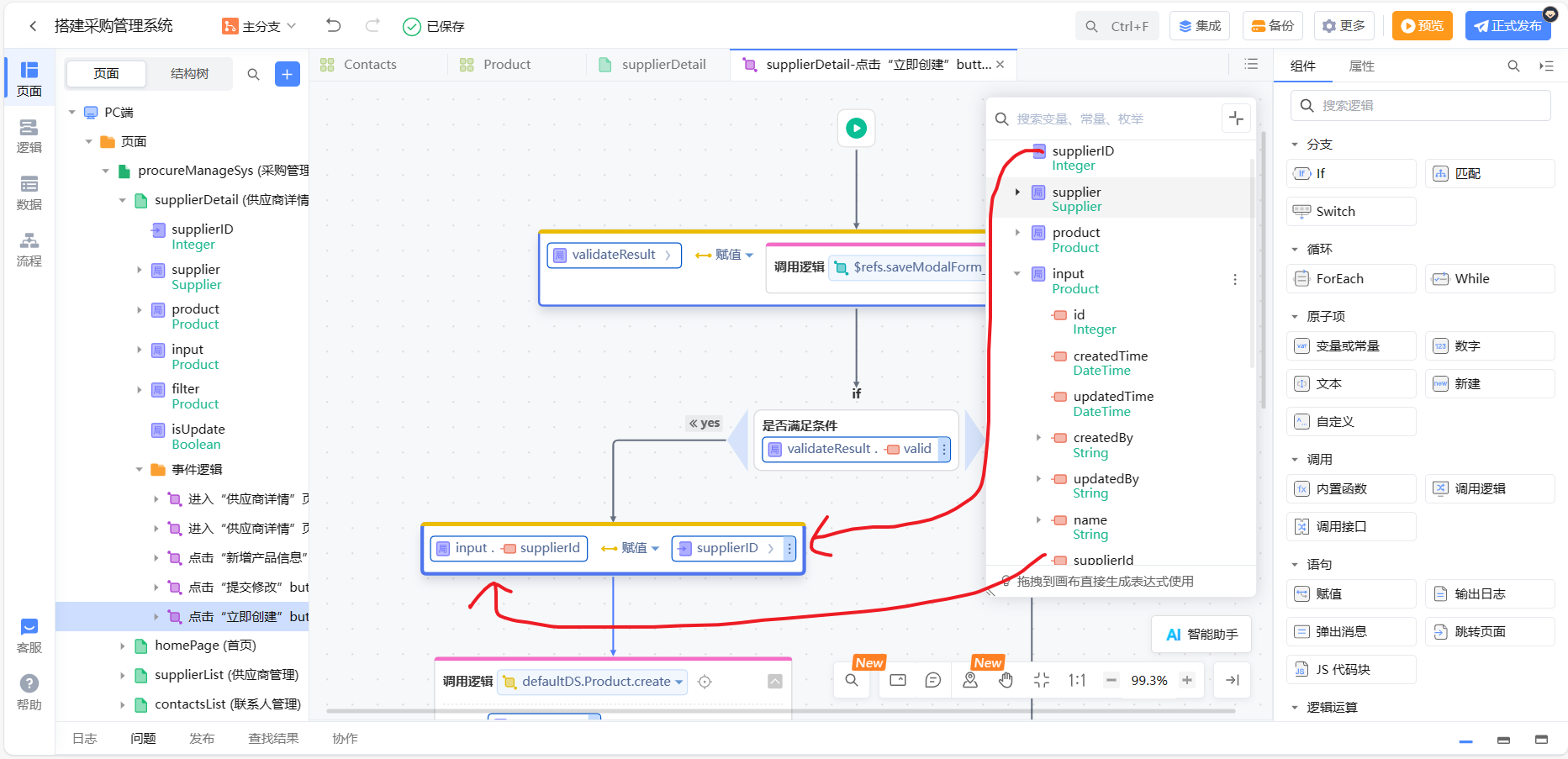The image size is (1568, 759).
Task: Add a new page with plus button
Action: tap(288, 74)
